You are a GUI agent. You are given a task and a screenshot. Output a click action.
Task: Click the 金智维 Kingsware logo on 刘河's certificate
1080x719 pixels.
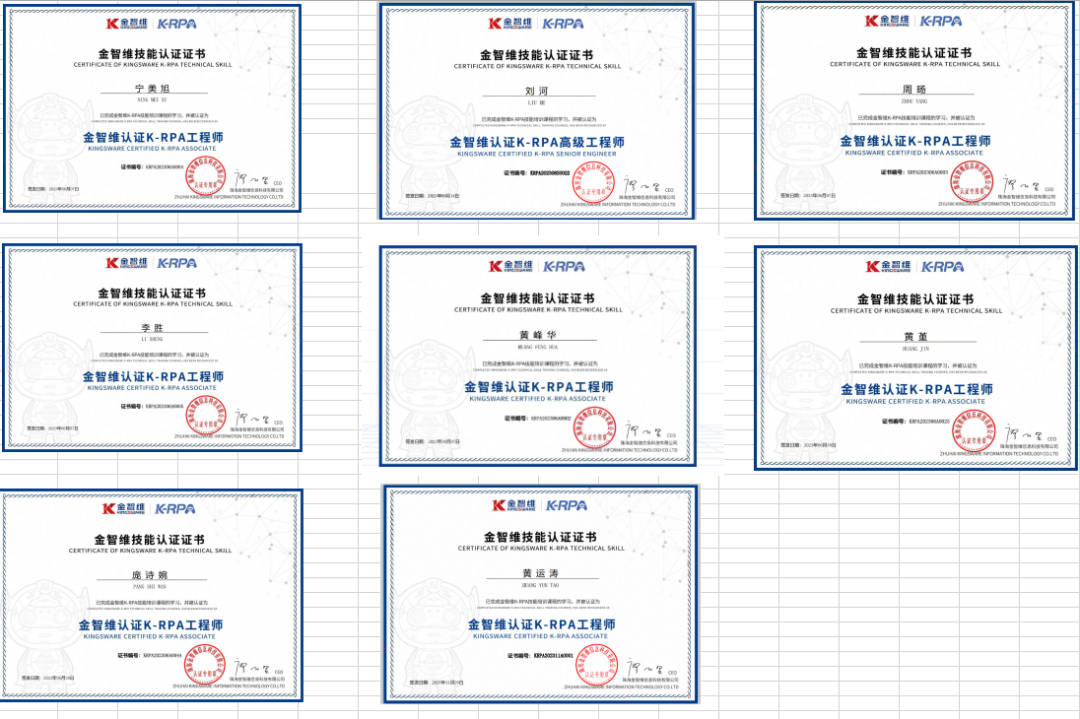[510, 23]
